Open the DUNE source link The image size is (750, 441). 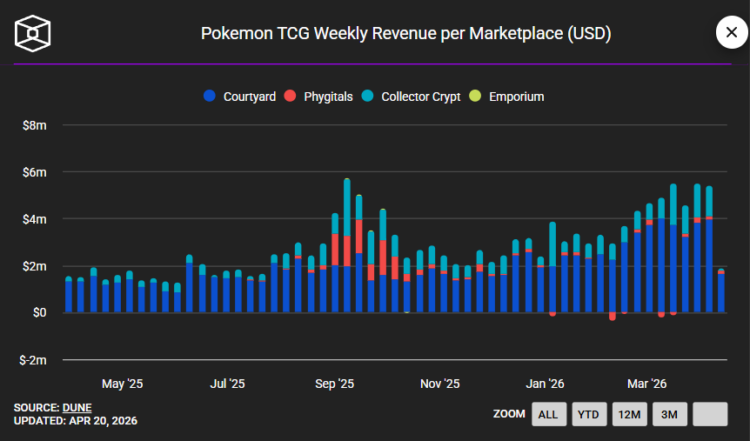coord(77,408)
